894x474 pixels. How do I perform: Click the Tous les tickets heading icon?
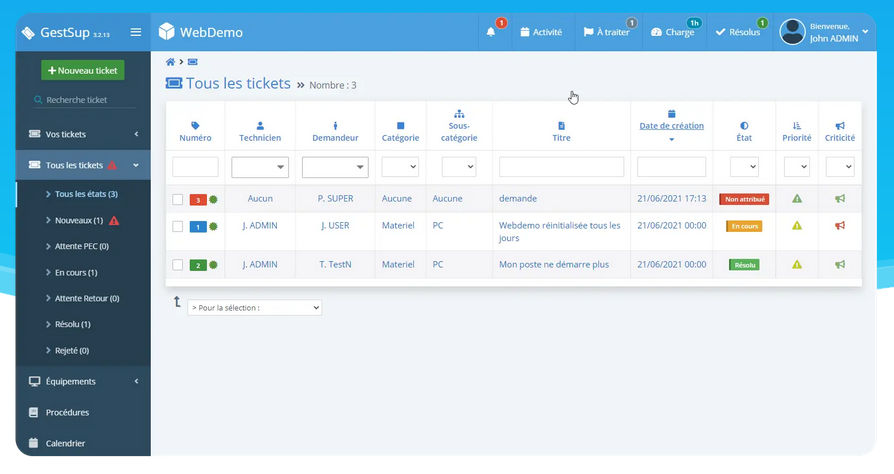(x=174, y=83)
